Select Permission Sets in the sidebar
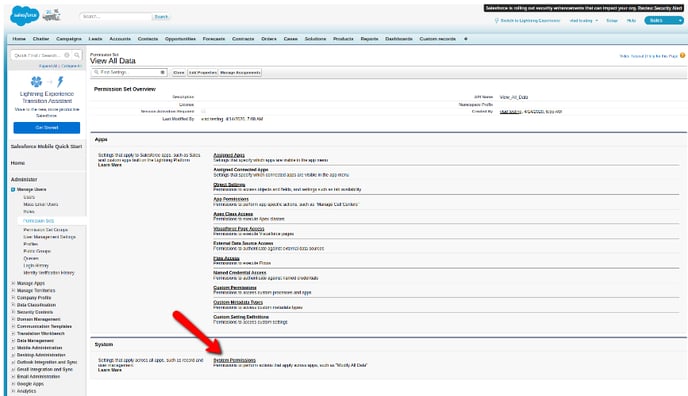 tap(39, 221)
